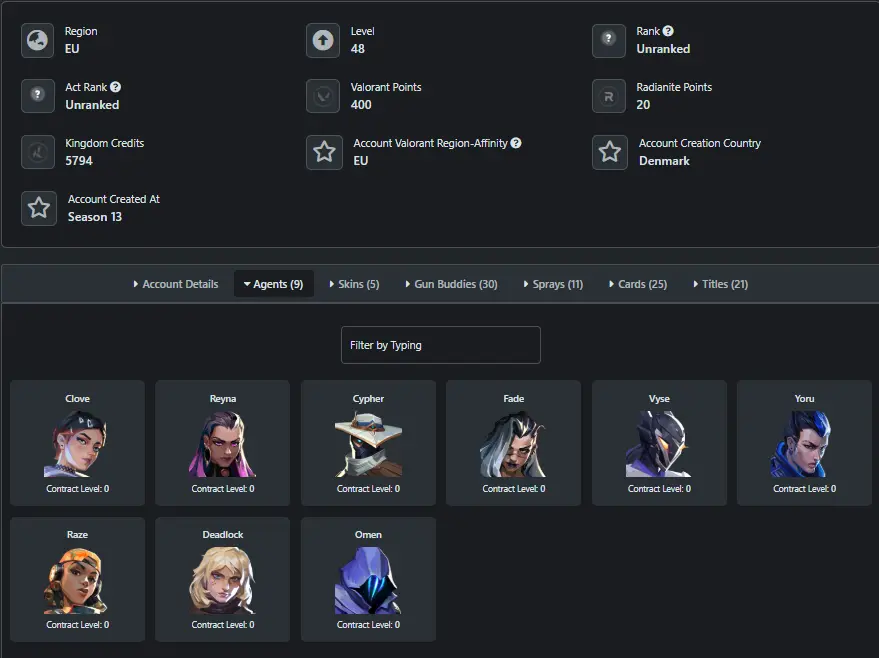Click the Deadlock agent name label
The height and width of the screenshot is (658, 879).
223,535
